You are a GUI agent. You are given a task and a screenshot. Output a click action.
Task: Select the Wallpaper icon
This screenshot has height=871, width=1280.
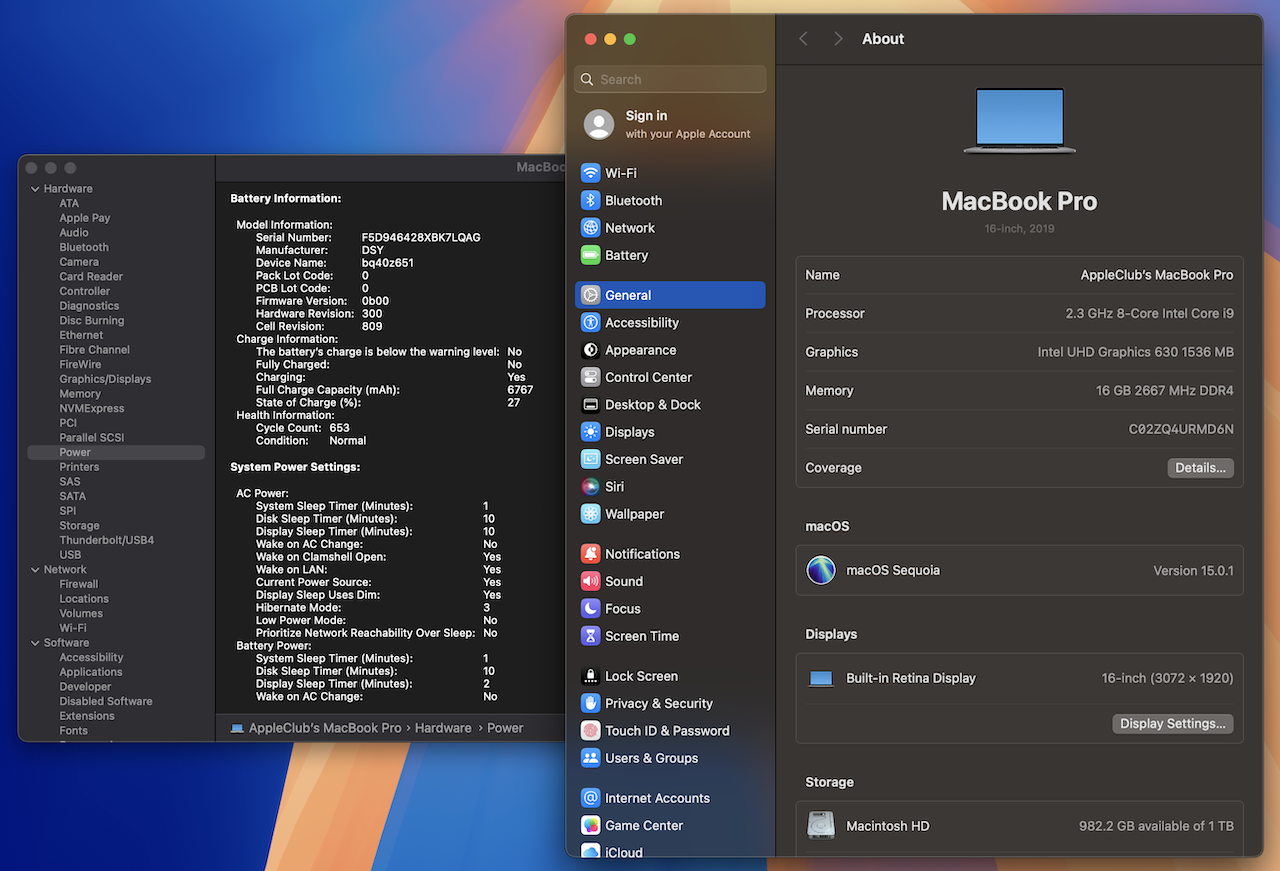coord(590,514)
